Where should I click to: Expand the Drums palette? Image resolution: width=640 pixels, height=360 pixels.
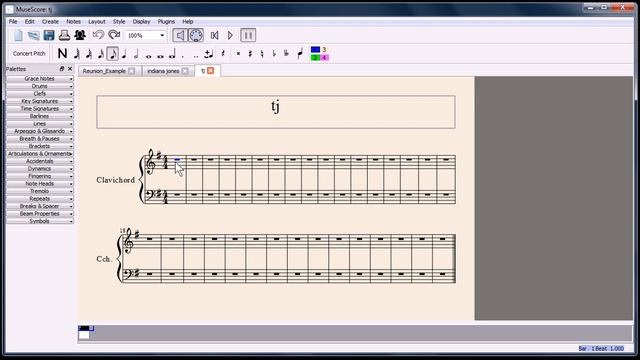40,86
